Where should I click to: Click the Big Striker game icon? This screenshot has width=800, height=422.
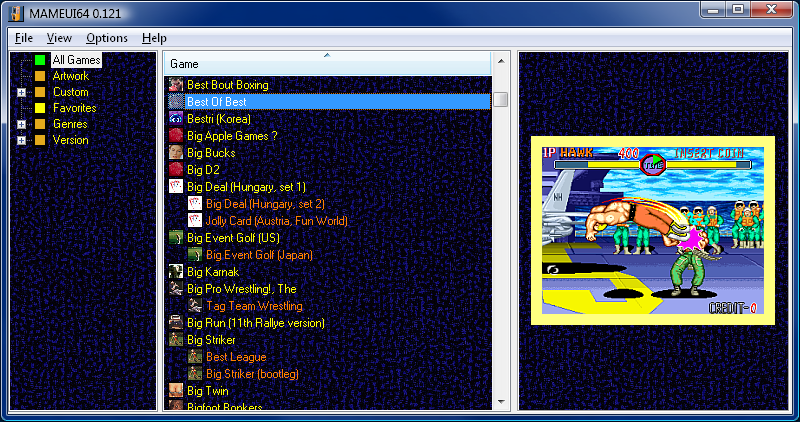click(x=176, y=340)
